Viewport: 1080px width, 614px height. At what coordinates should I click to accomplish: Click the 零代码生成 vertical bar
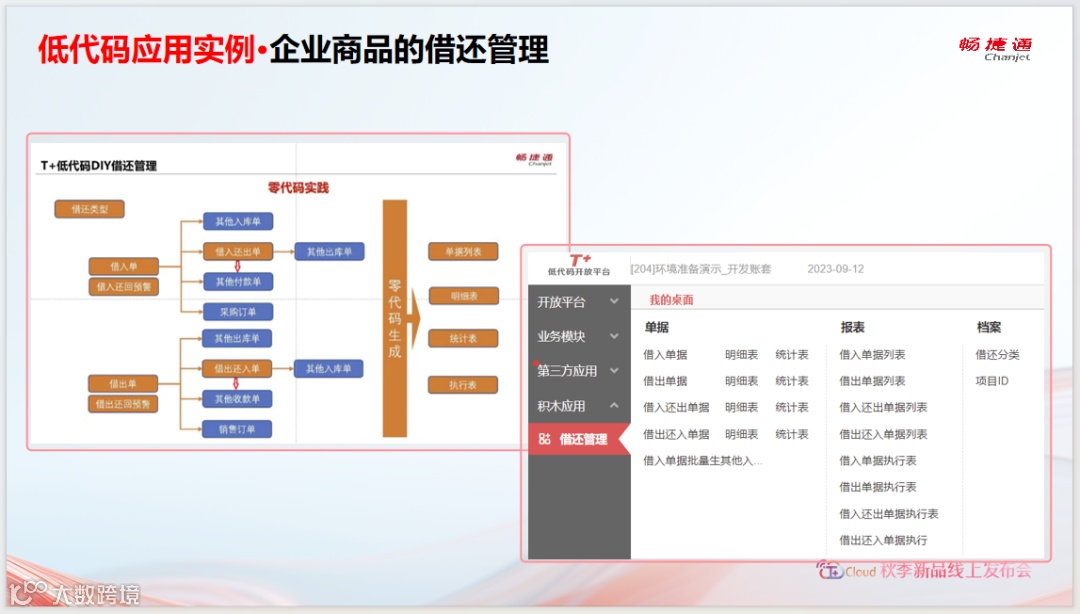395,318
